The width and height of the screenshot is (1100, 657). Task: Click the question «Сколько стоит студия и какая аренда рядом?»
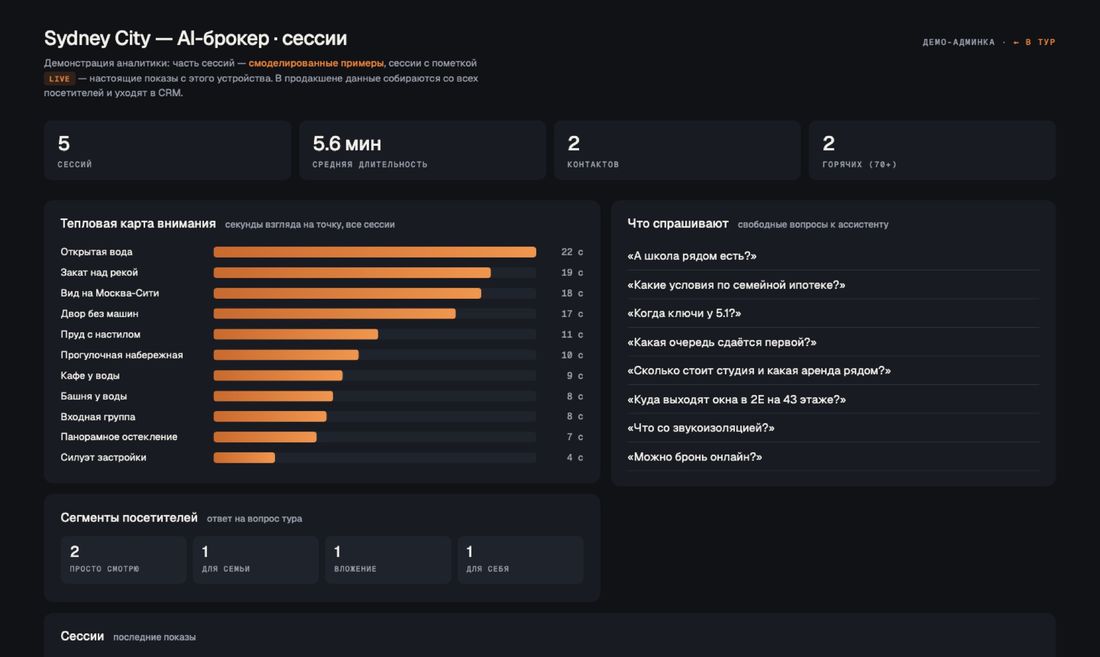click(x=759, y=370)
